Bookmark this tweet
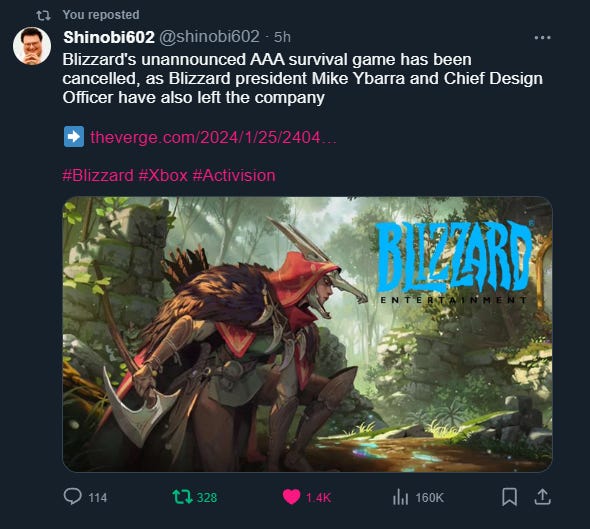Screen dimensions: 590x529 [509, 497]
